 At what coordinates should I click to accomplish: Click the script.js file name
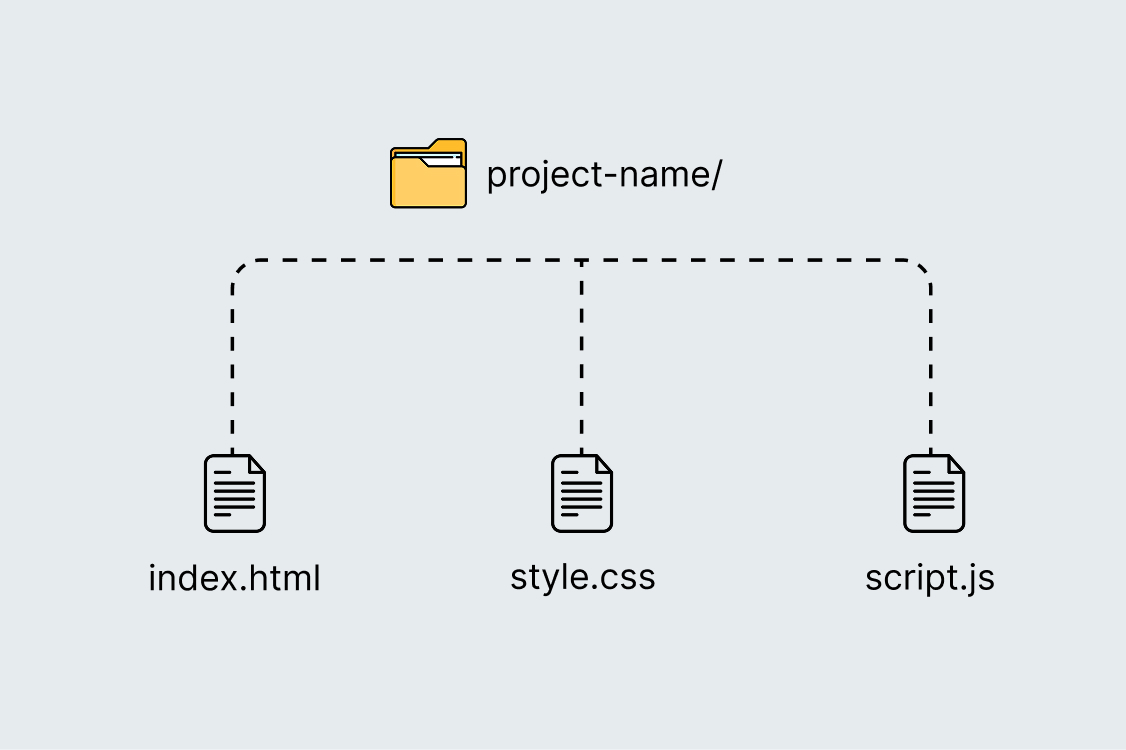tap(930, 579)
